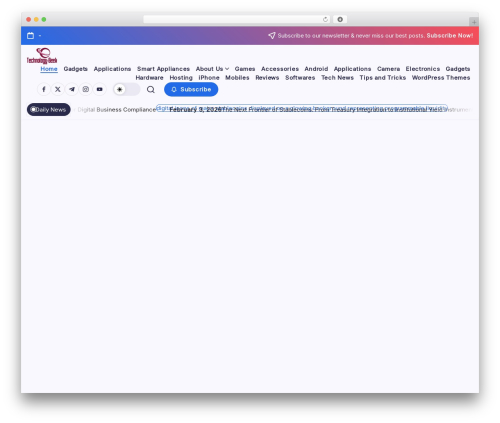This screenshot has width=500, height=423.
Task: Open the Games menu item
Action: [245, 69]
